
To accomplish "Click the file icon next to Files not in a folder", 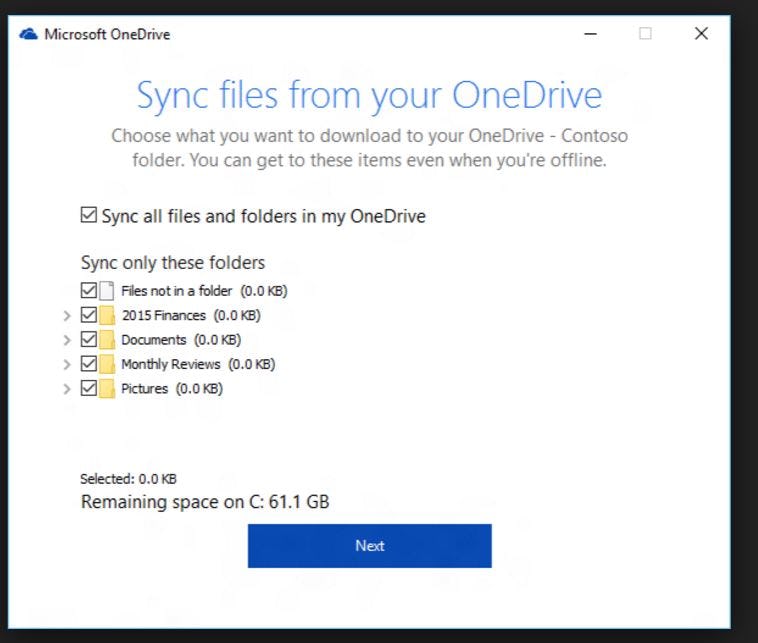I will 107,291.
